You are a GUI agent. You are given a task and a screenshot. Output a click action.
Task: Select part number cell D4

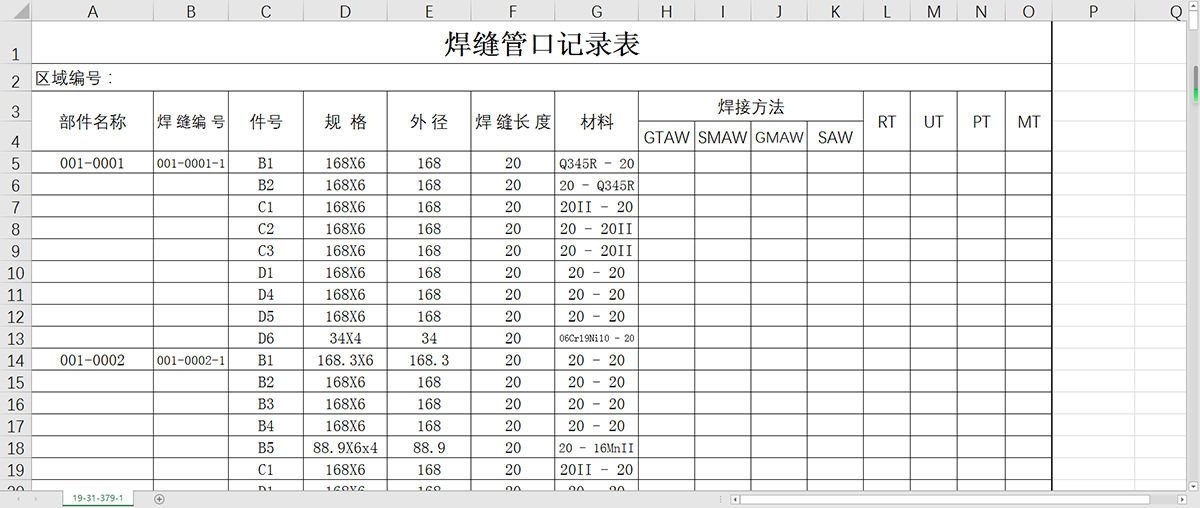pos(265,294)
